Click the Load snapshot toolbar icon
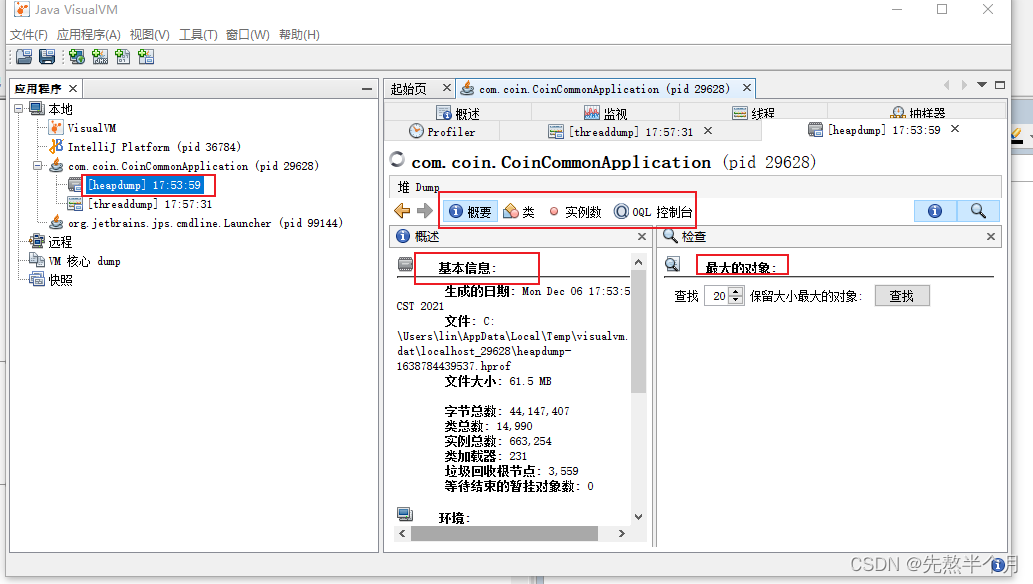Screen dimensions: 1033x584 [24, 57]
